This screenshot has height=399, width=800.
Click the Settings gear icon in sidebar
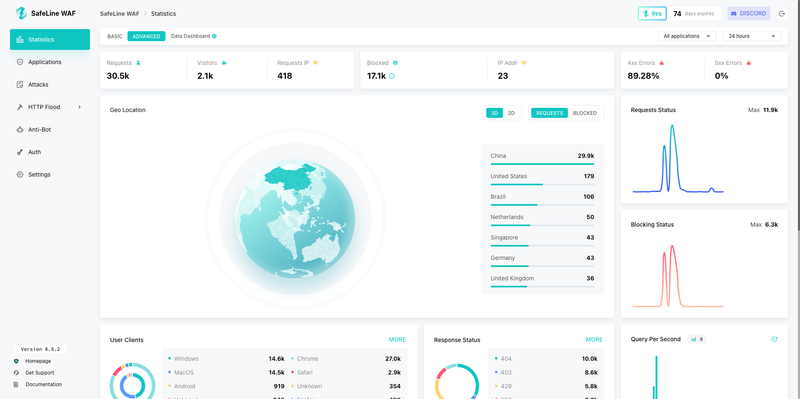(x=20, y=174)
